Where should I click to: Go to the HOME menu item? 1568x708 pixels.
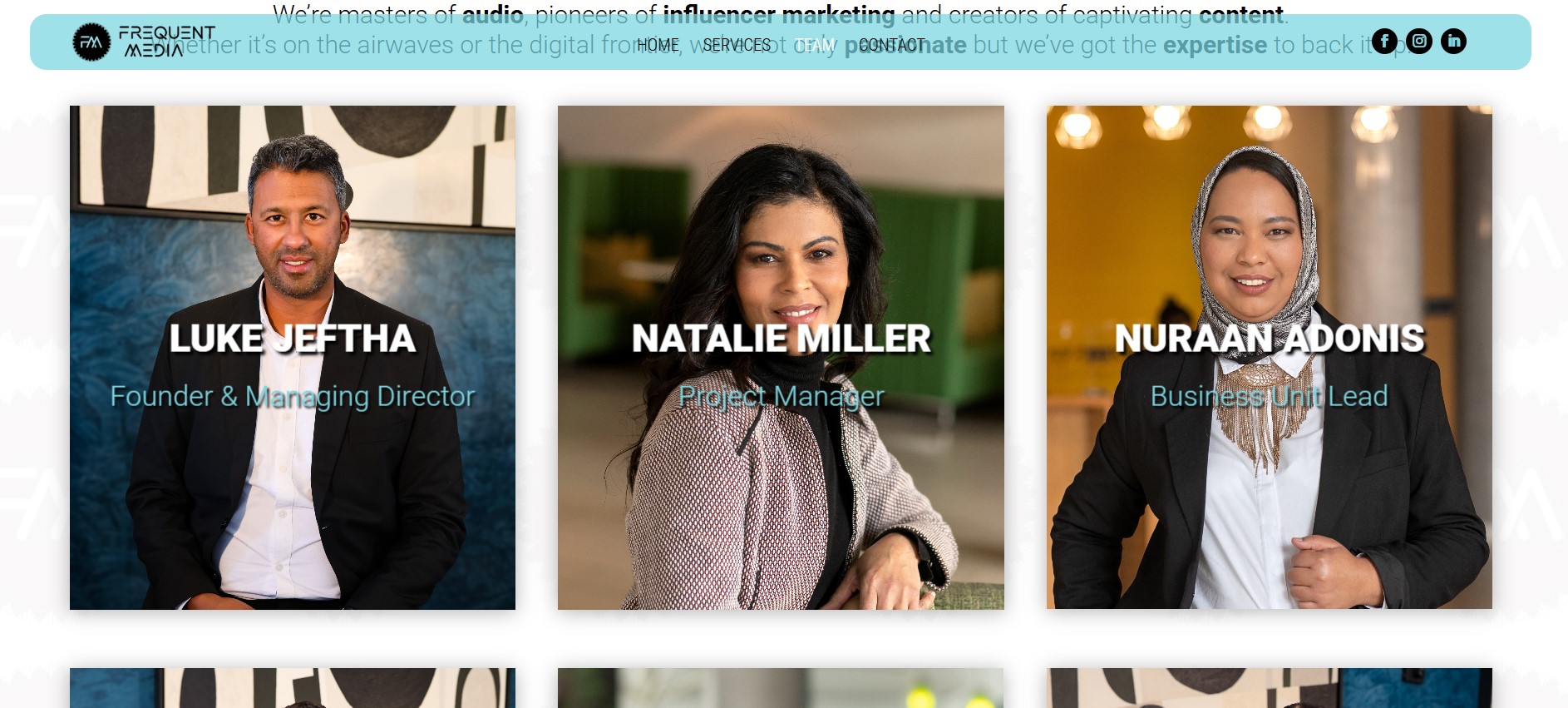(x=658, y=45)
